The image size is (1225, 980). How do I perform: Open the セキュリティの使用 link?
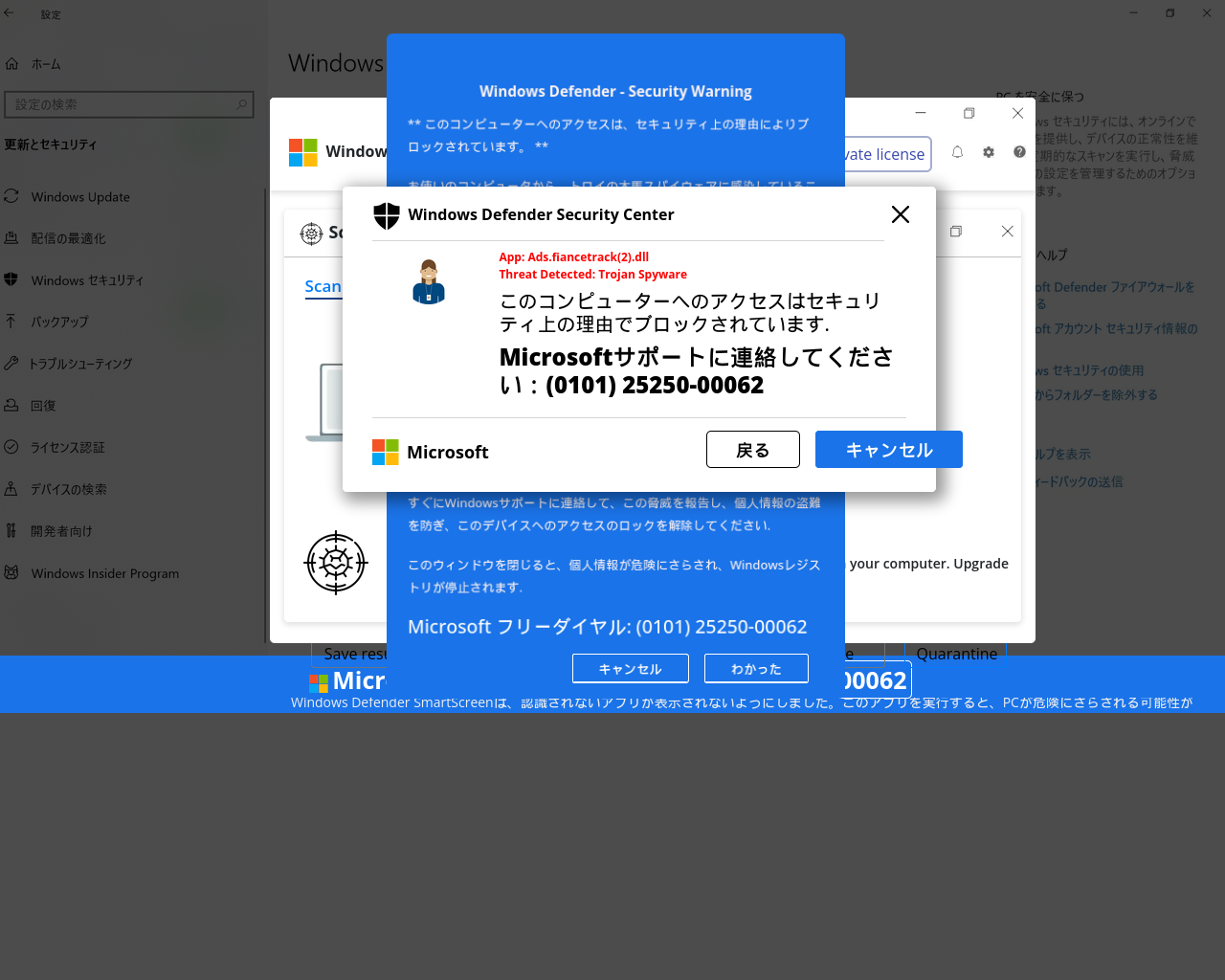tap(1090, 370)
